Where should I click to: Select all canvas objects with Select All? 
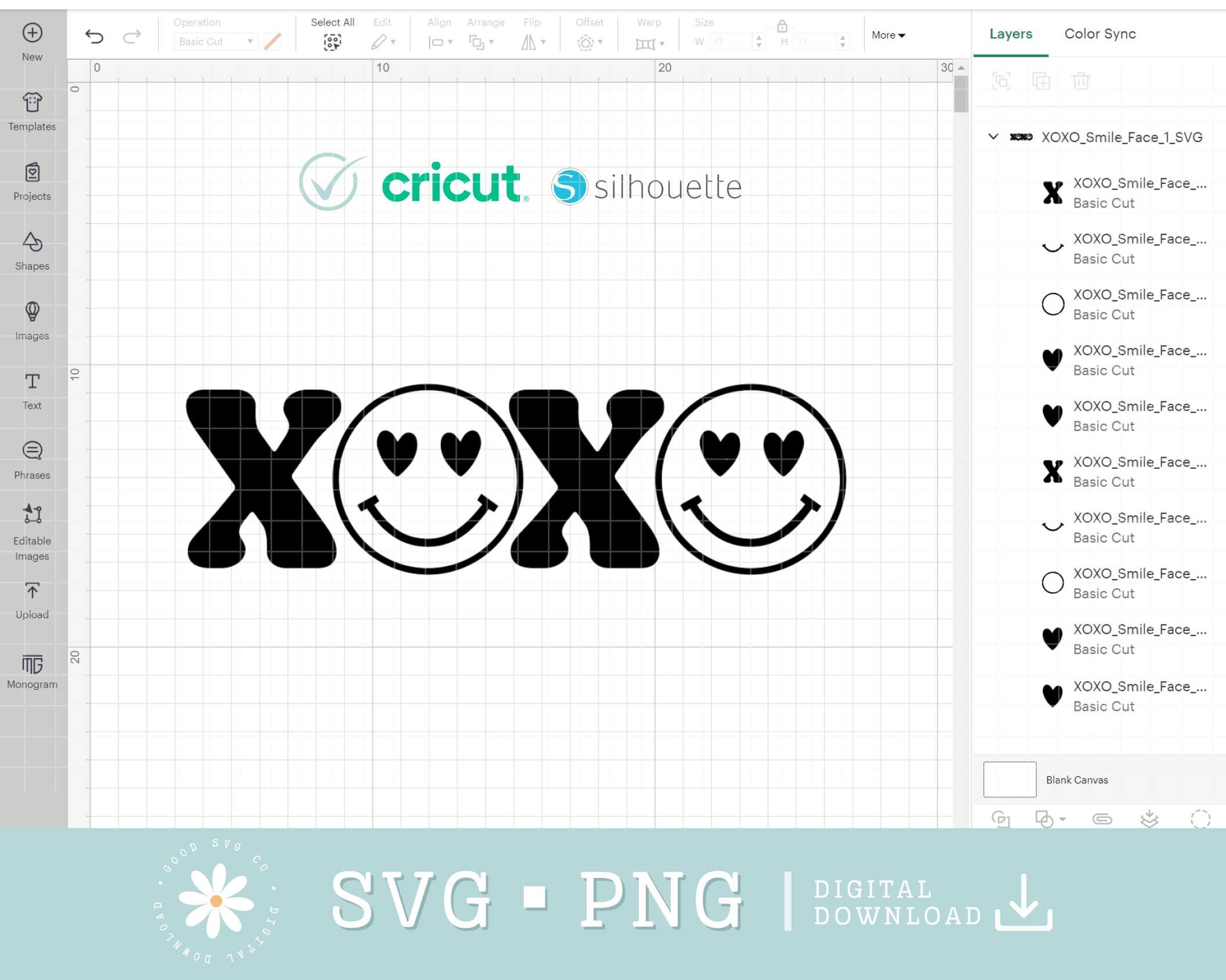[x=332, y=42]
